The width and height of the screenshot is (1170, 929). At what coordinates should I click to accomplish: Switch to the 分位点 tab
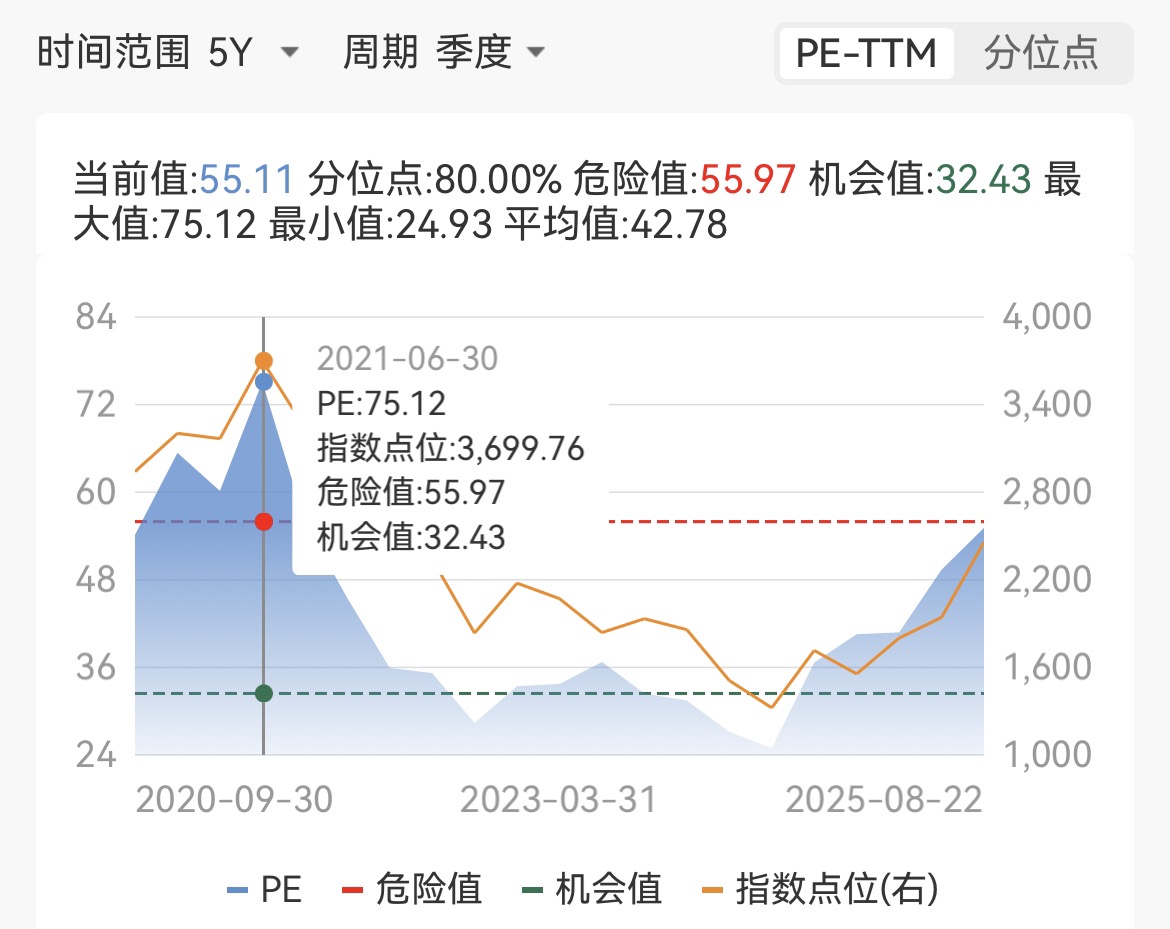pos(1041,53)
